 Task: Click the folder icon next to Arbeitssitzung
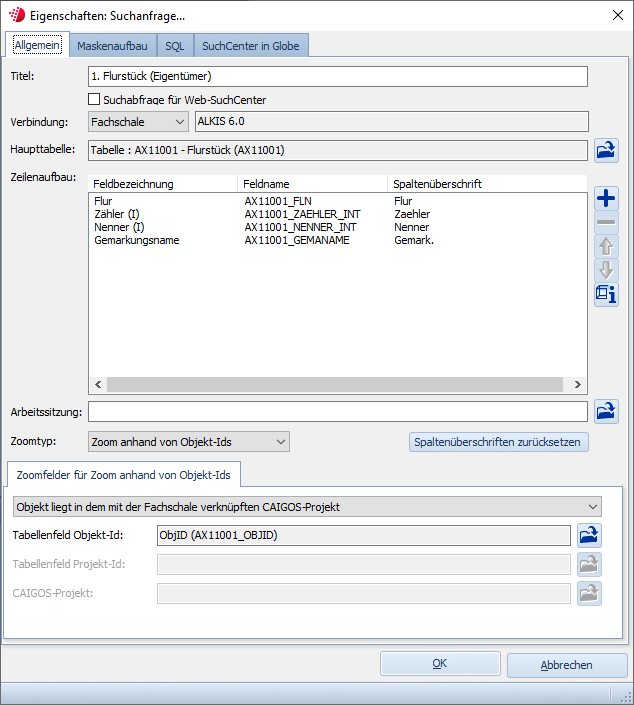[606, 411]
